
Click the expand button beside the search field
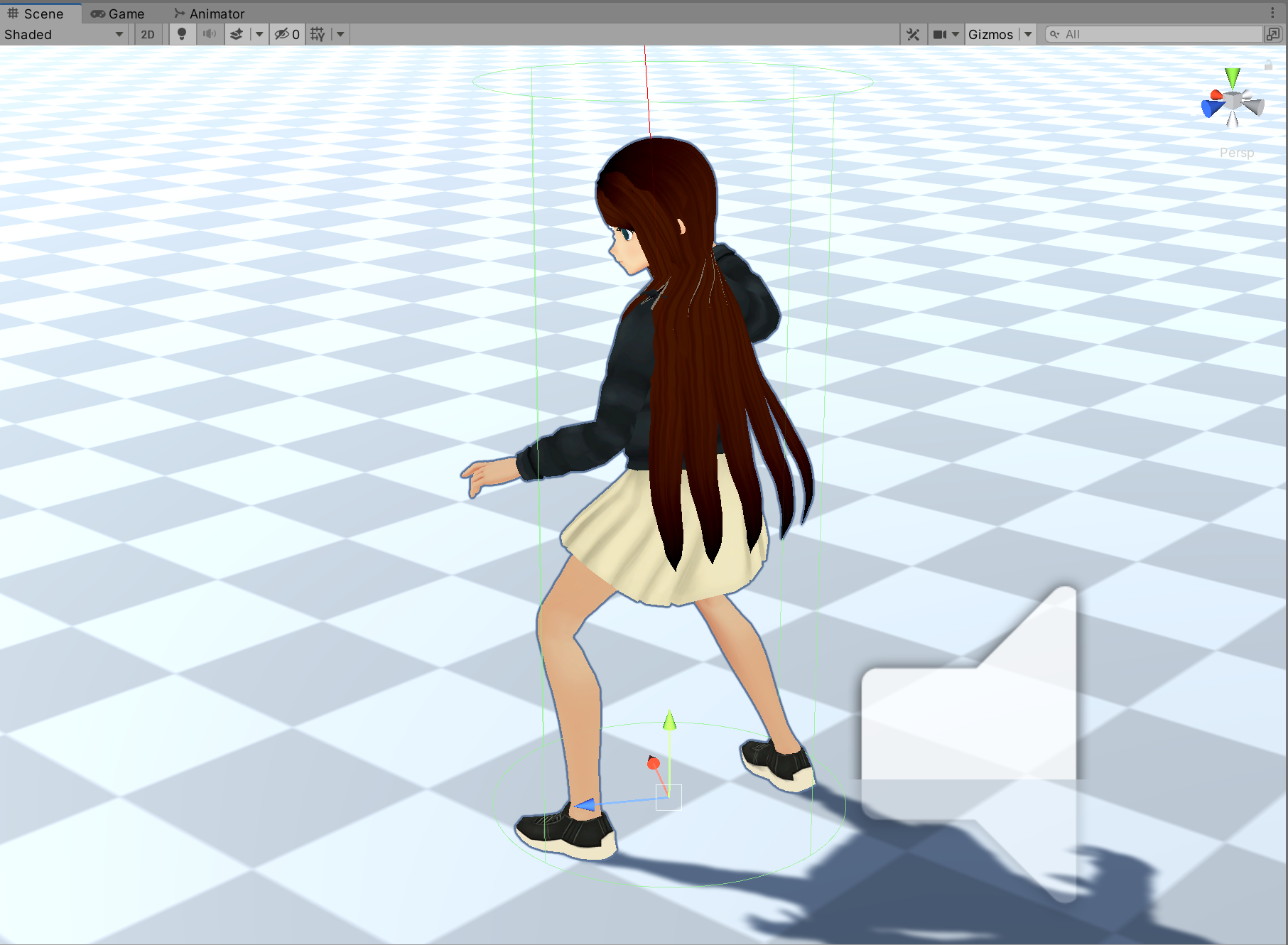pos(1273,34)
